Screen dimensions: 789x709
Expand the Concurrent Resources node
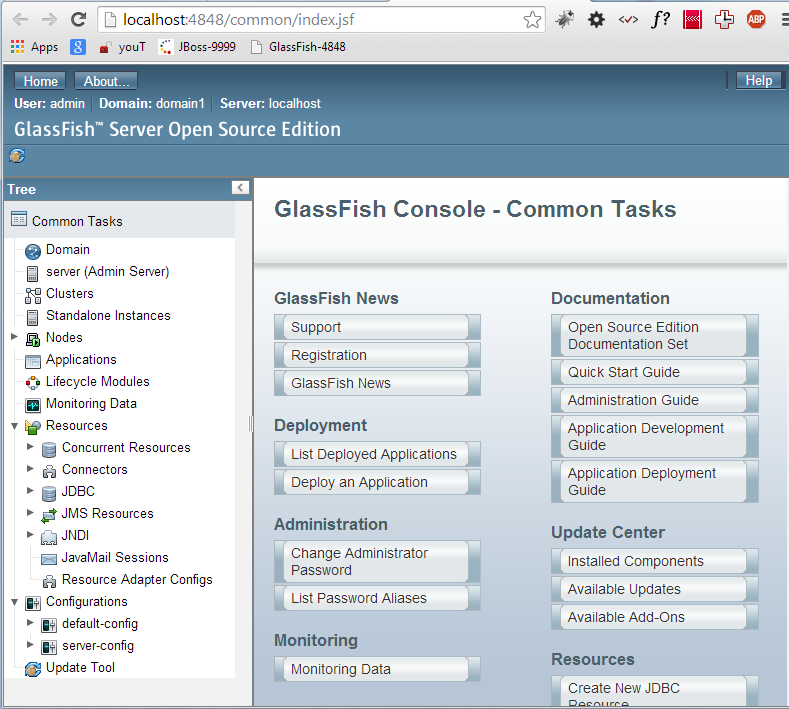pos(30,446)
